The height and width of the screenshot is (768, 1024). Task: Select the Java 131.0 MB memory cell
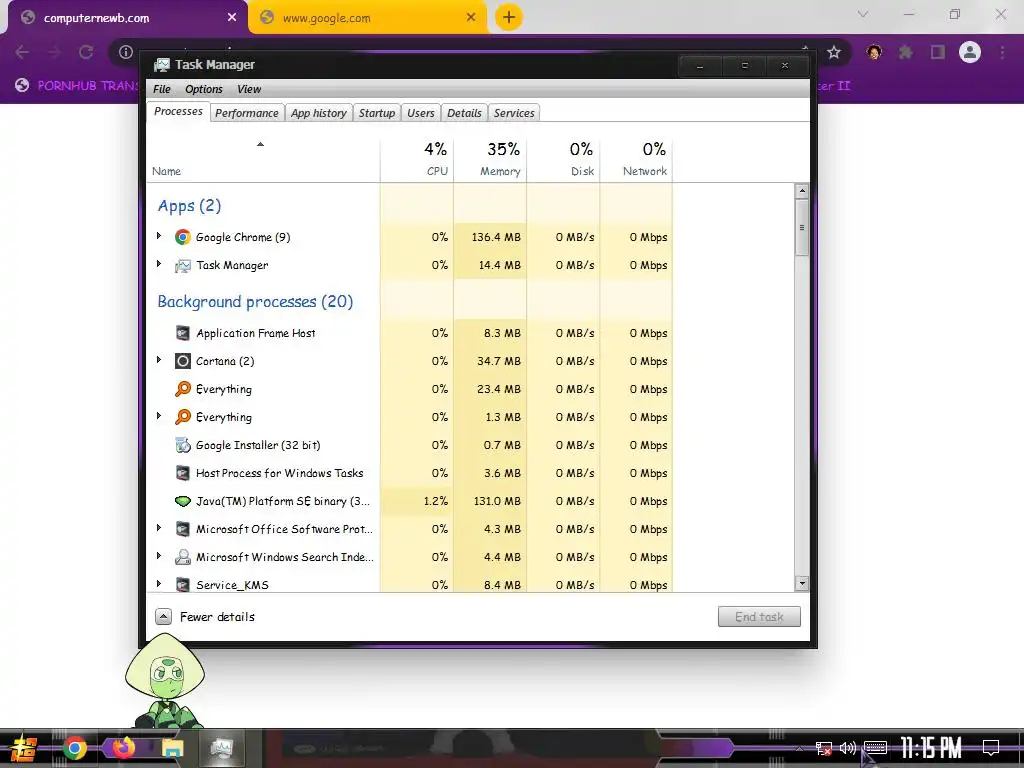tap(490, 502)
